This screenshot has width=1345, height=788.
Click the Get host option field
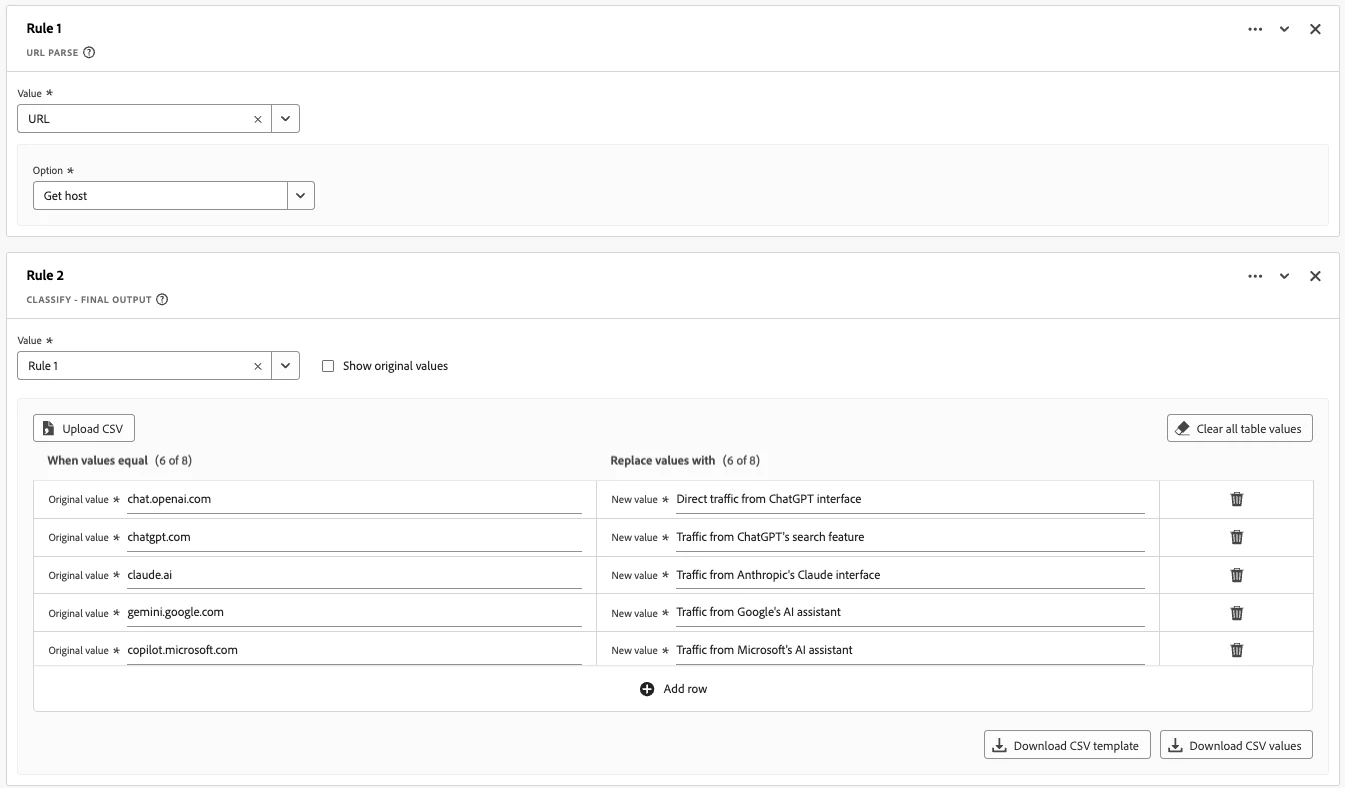(x=161, y=196)
